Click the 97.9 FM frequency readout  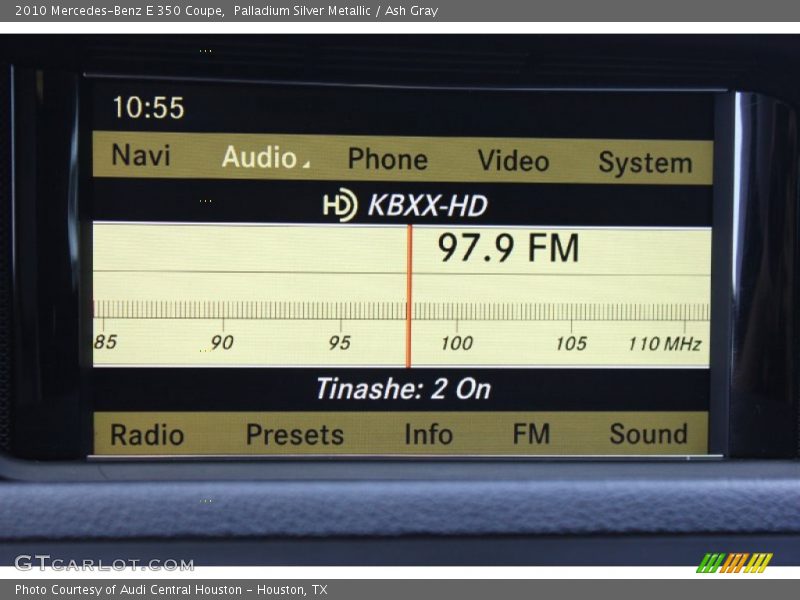(508, 248)
